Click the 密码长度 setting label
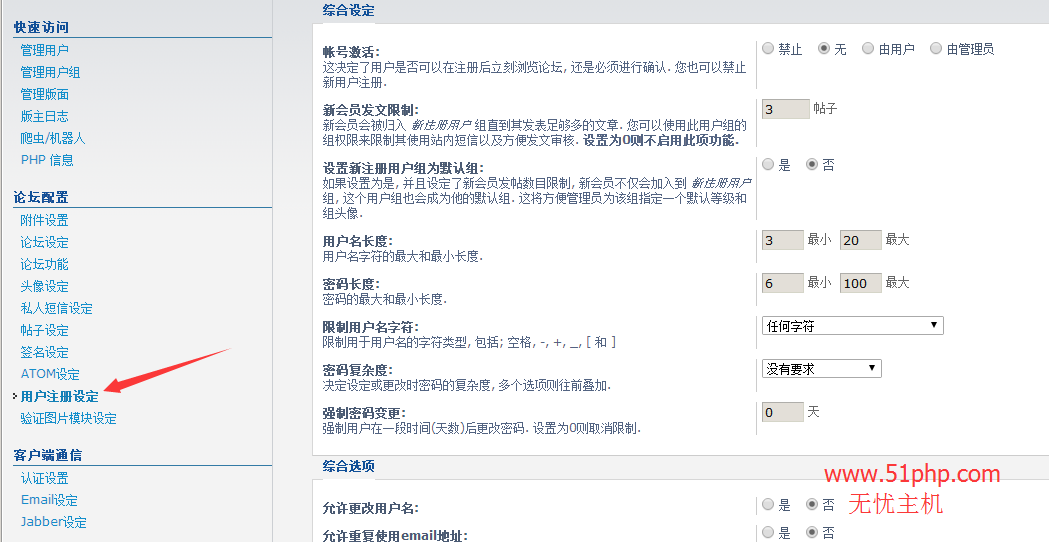 click(351, 284)
